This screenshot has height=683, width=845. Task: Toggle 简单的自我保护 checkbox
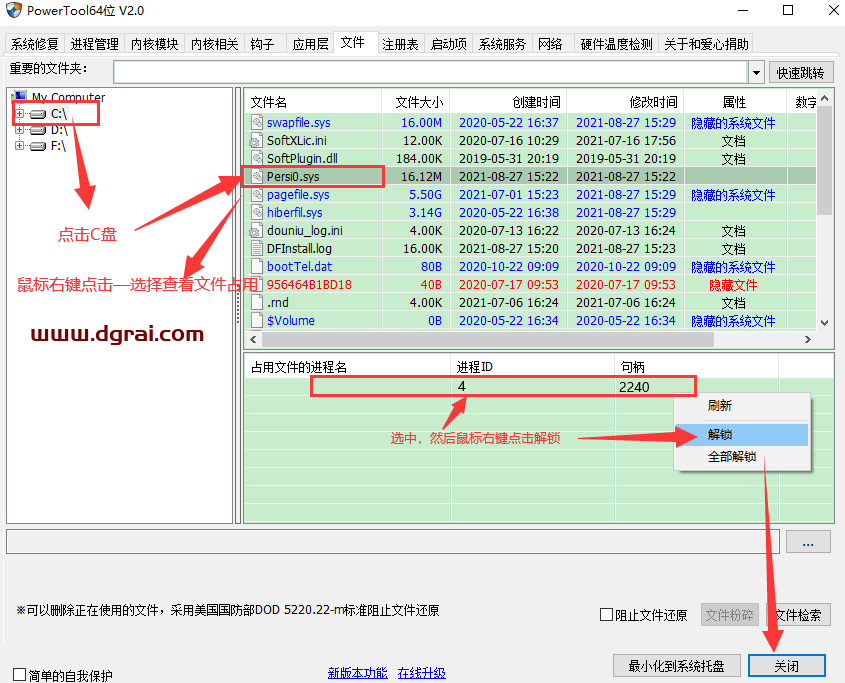point(19,675)
